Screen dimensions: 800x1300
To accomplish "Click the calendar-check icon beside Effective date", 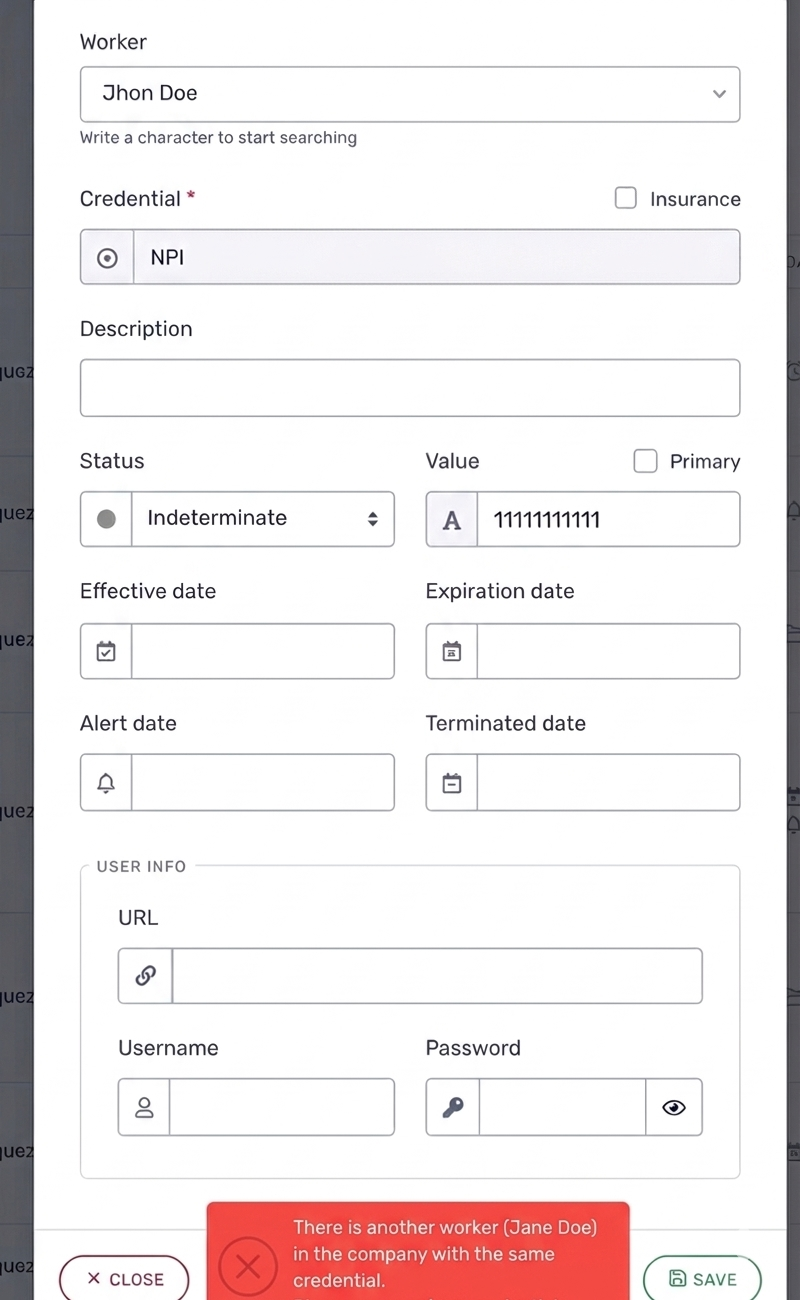I will pos(106,652).
